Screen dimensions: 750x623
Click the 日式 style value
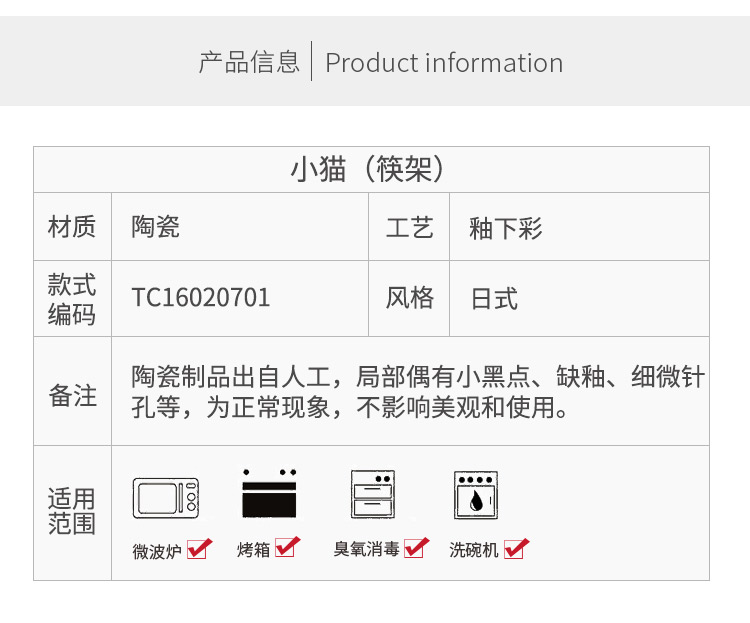494,298
